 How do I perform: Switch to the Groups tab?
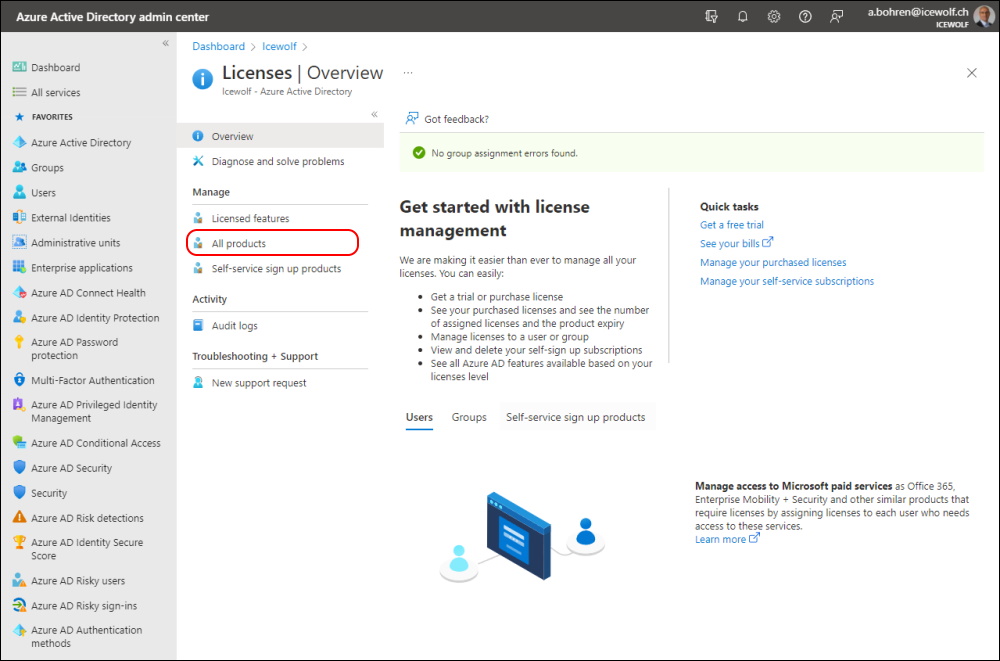[469, 417]
